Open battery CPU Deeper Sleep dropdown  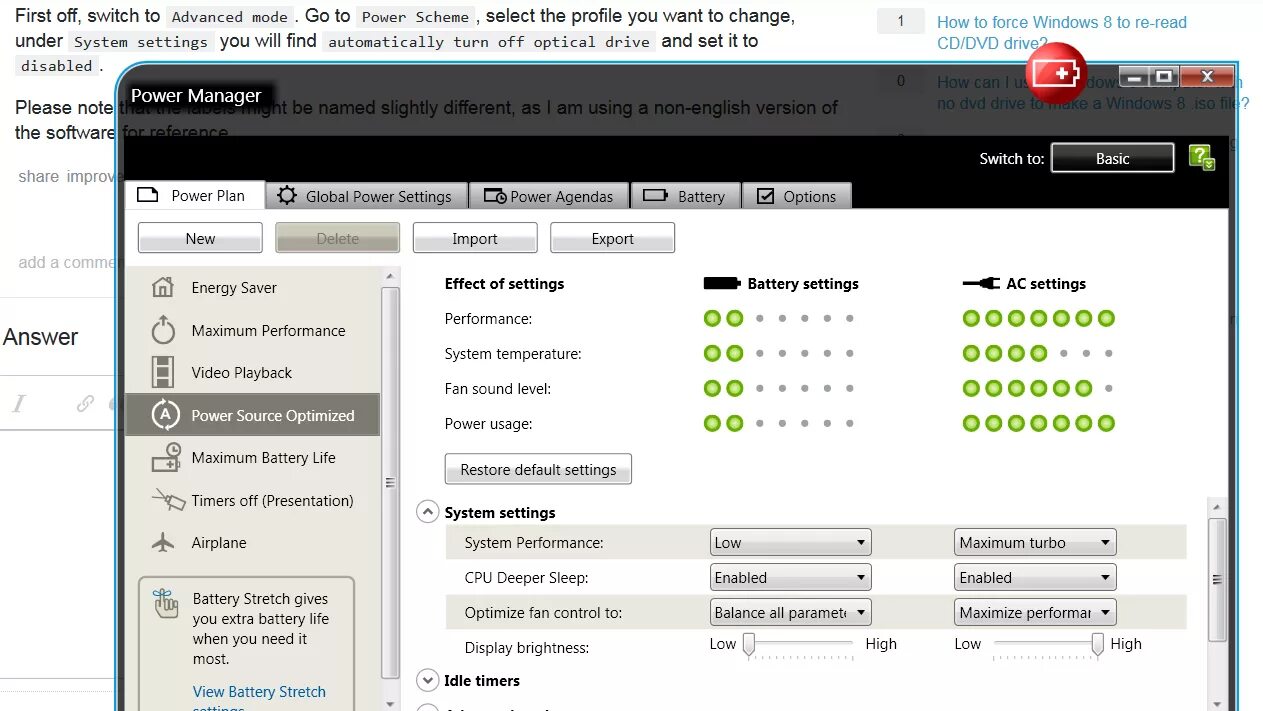click(x=790, y=578)
